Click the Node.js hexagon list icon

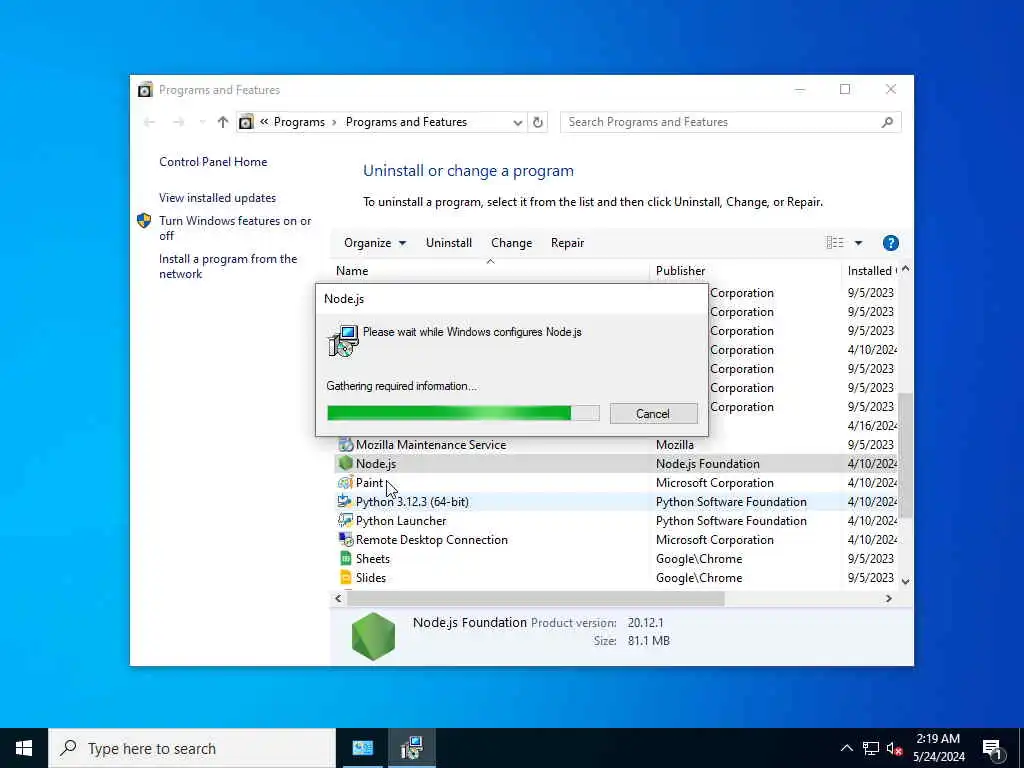point(345,464)
